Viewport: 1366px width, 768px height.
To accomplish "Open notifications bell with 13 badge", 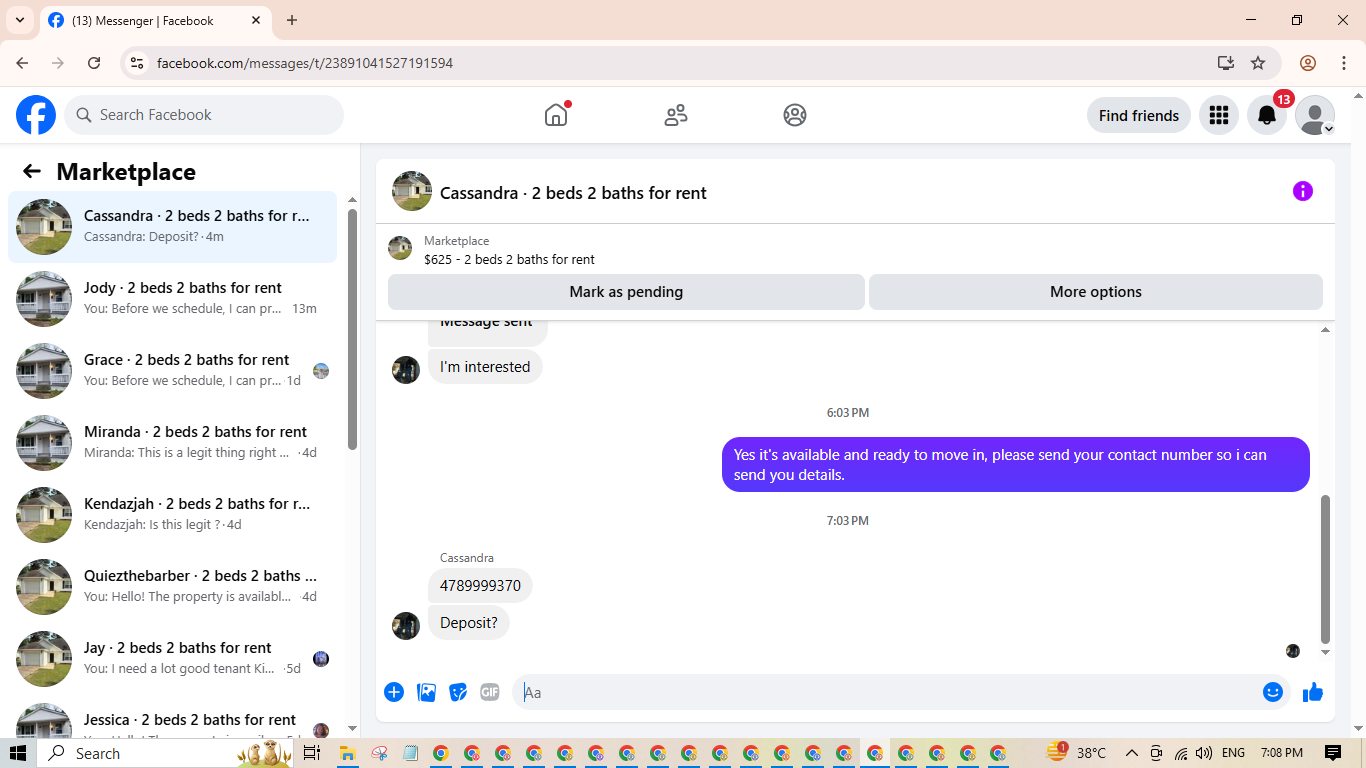I will click(1267, 115).
